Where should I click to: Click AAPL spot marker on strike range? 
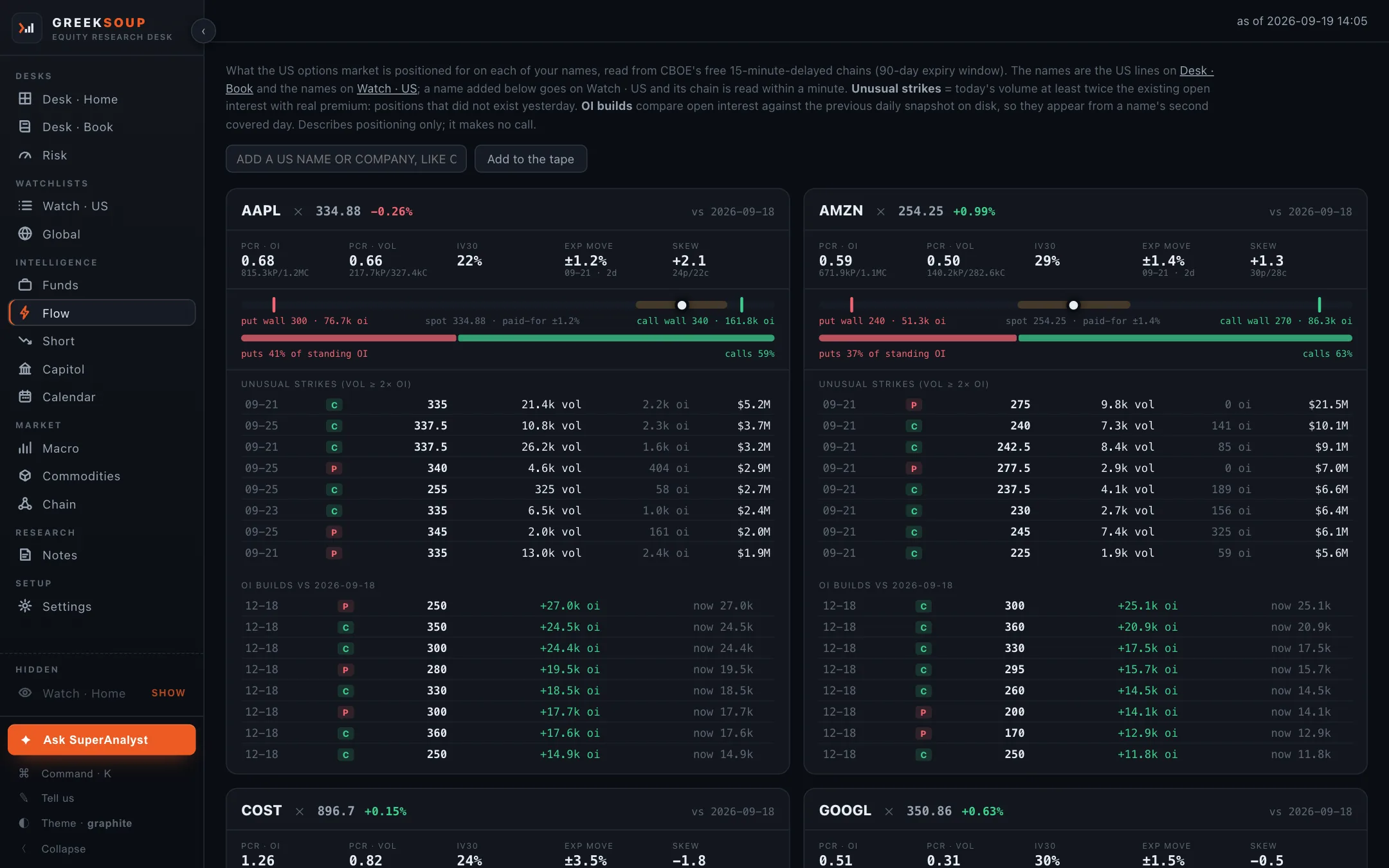(682, 305)
